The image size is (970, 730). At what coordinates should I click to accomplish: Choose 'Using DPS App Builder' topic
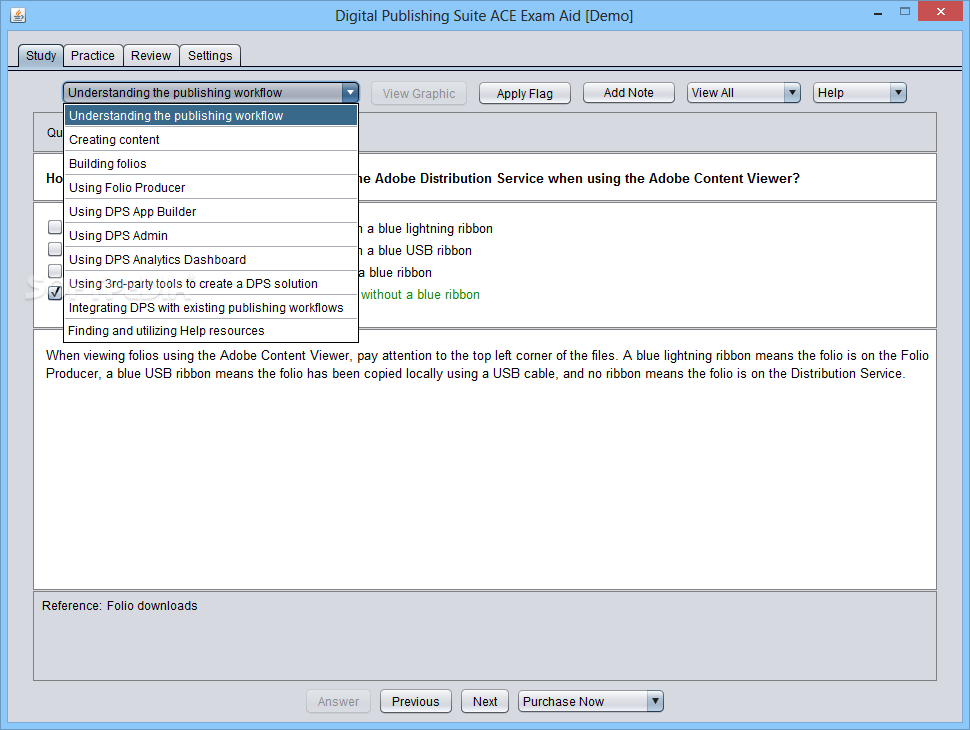211,212
